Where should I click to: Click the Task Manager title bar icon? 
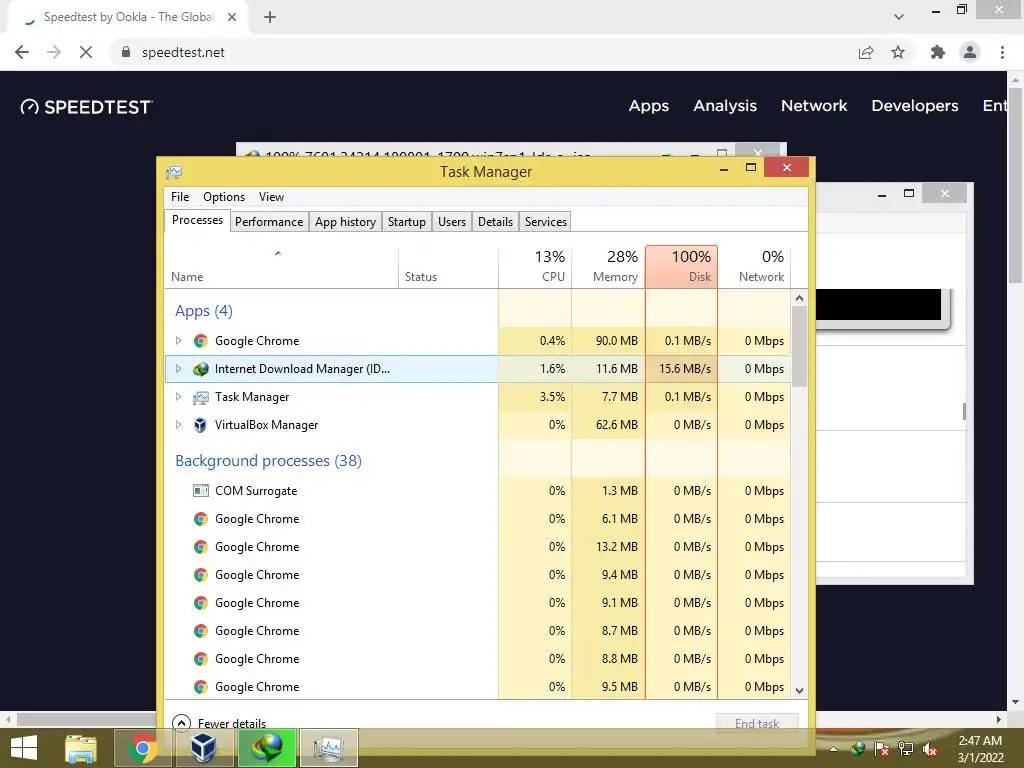click(x=174, y=172)
